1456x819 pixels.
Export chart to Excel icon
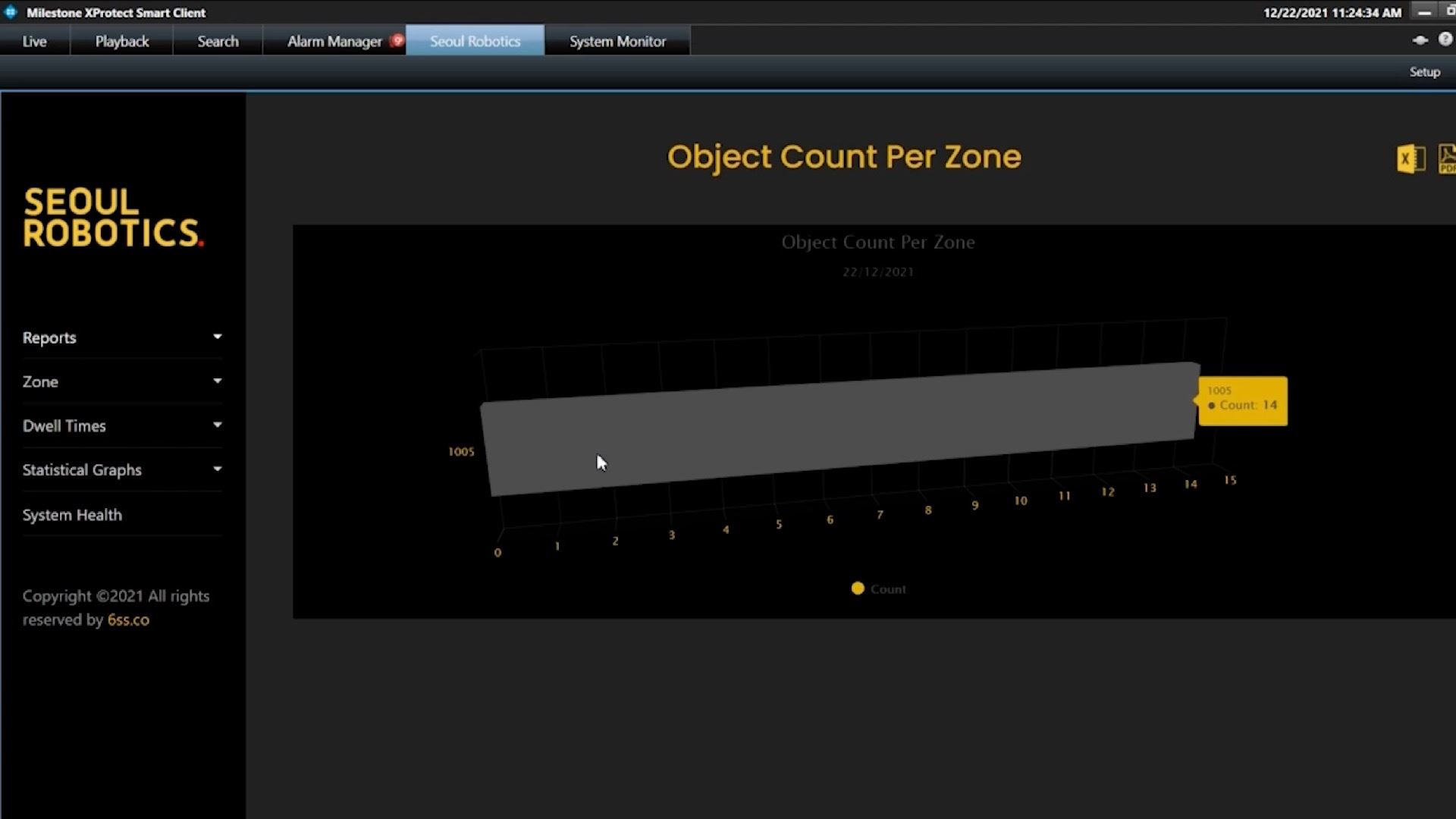click(1410, 158)
